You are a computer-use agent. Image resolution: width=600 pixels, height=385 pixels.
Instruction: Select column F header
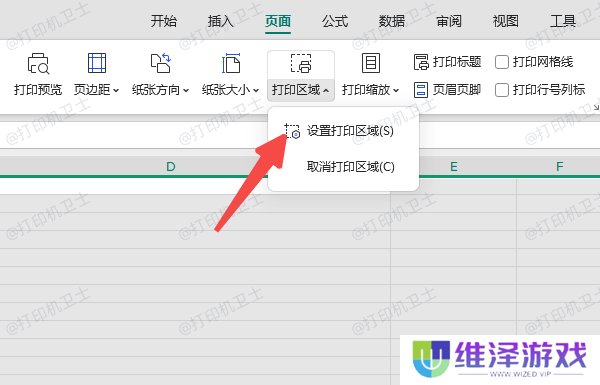click(x=559, y=166)
